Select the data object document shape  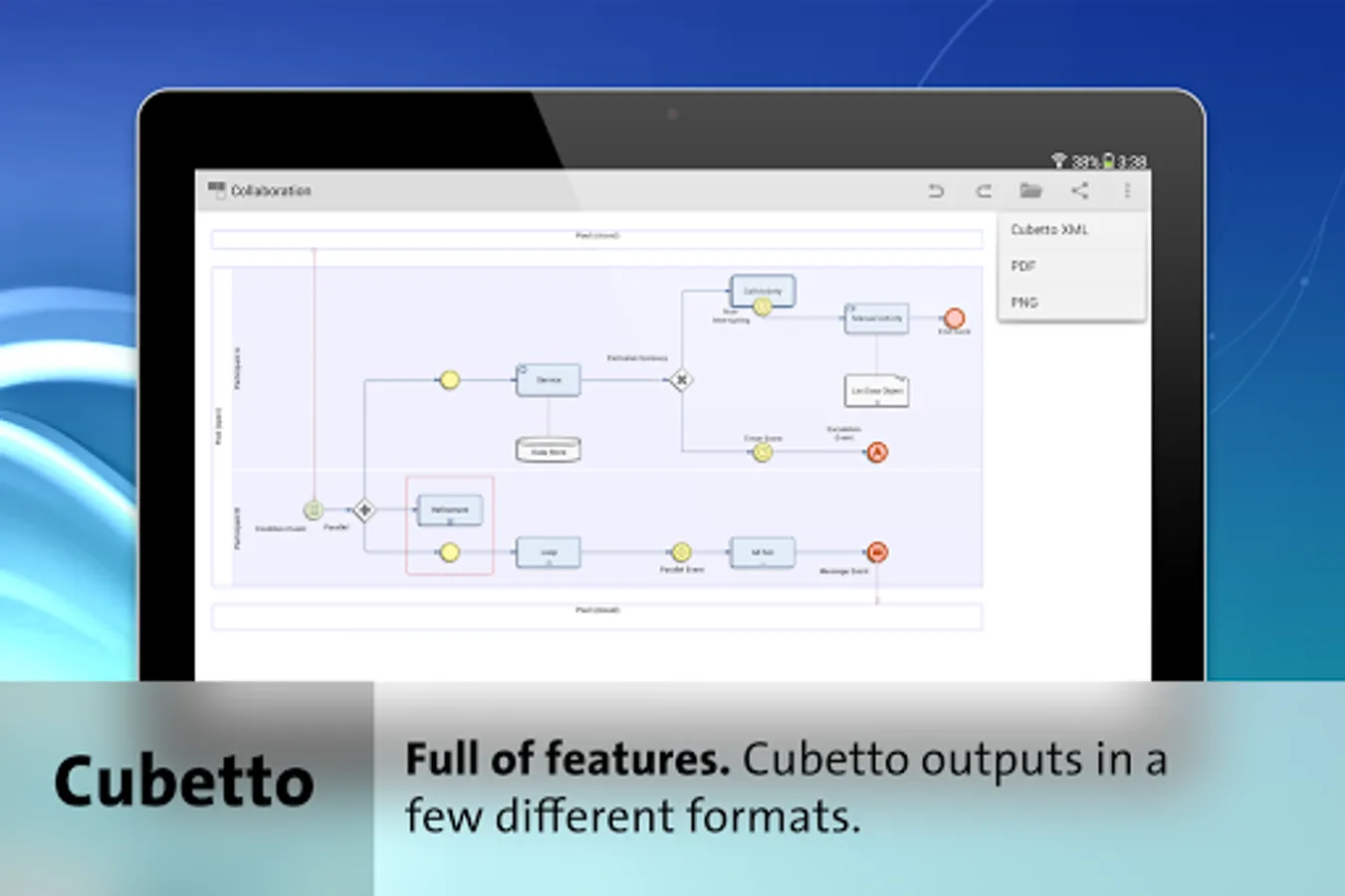click(876, 390)
